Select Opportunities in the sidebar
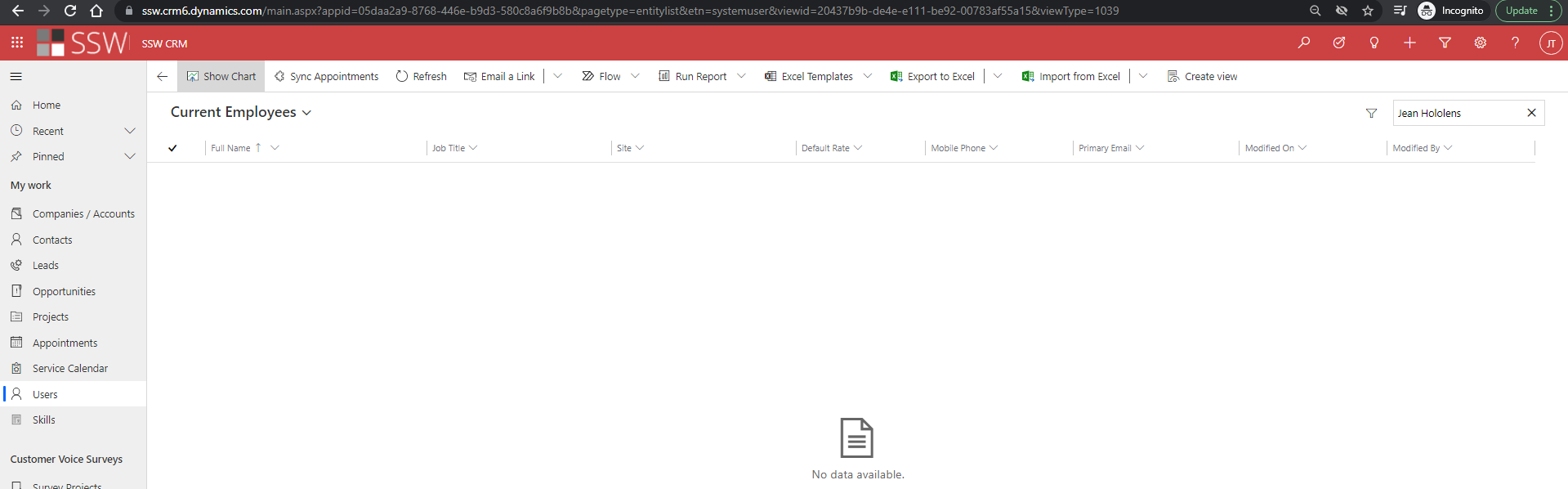This screenshot has height=489, width=1568. click(64, 291)
